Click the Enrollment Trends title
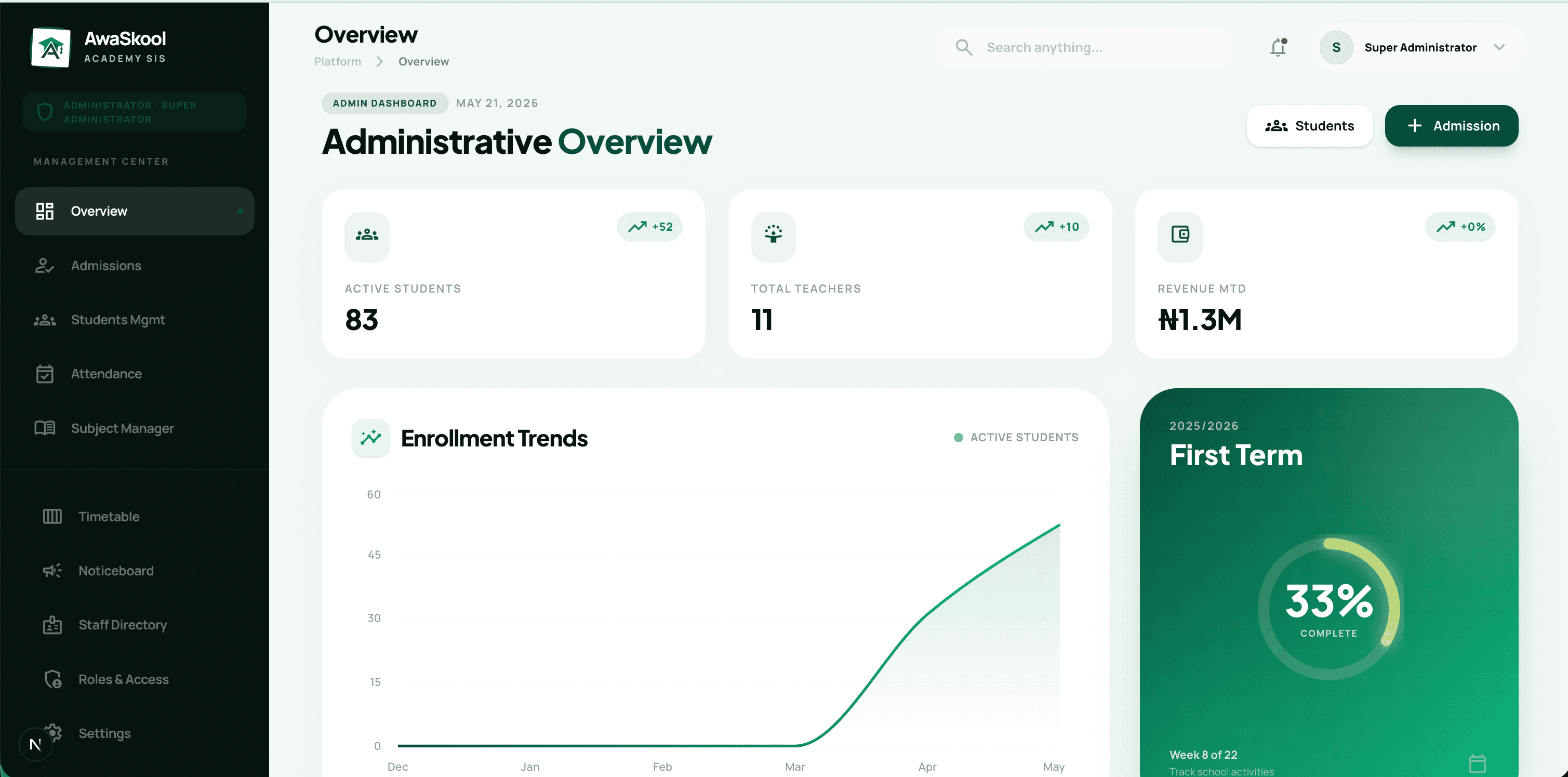This screenshot has height=777, width=1568. (x=494, y=439)
